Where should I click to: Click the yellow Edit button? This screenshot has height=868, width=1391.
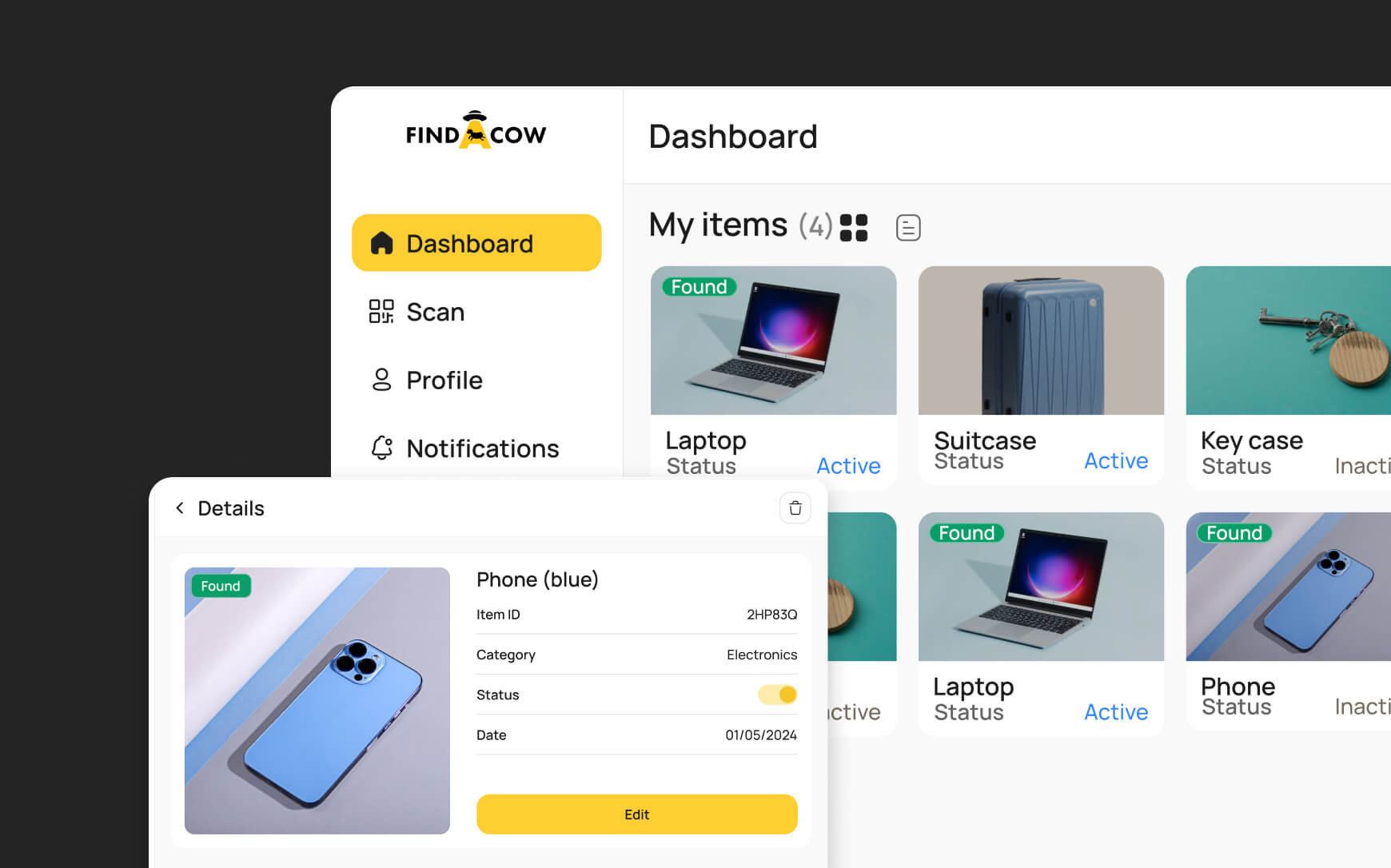637,814
